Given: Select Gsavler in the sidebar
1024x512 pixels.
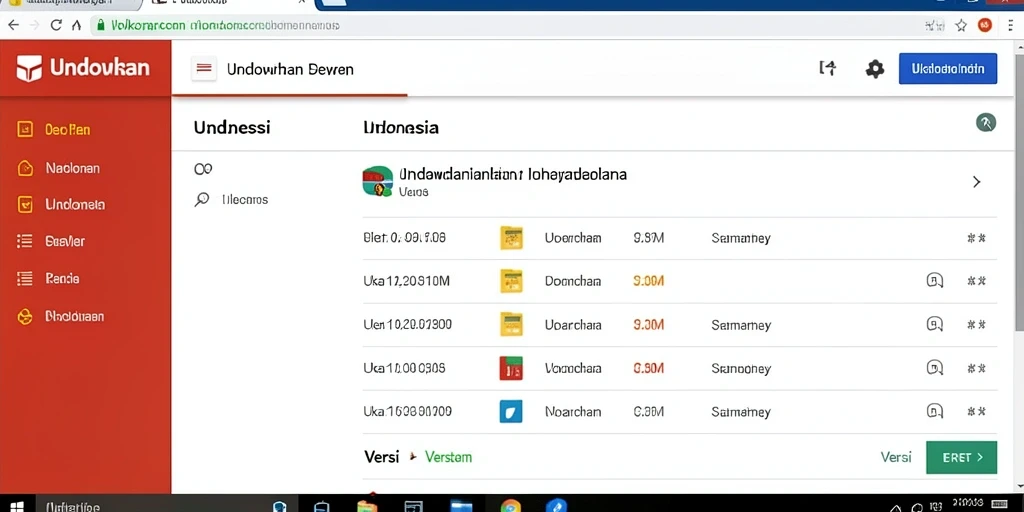Looking at the screenshot, I should 65,241.
